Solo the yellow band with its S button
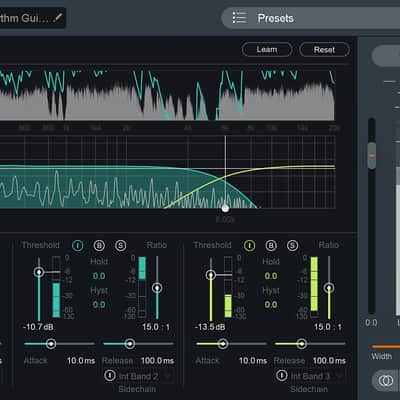400x400 pixels. point(292,246)
